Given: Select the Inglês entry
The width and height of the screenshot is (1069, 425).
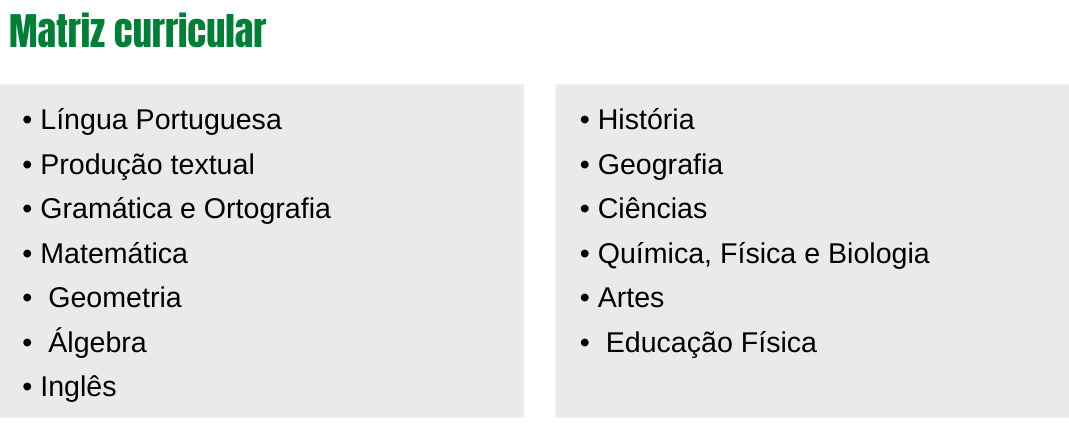Looking at the screenshot, I should (78, 387).
